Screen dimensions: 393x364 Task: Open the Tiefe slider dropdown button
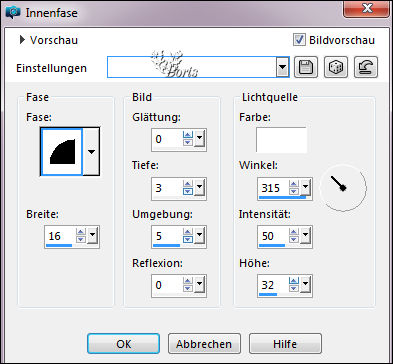click(199, 187)
